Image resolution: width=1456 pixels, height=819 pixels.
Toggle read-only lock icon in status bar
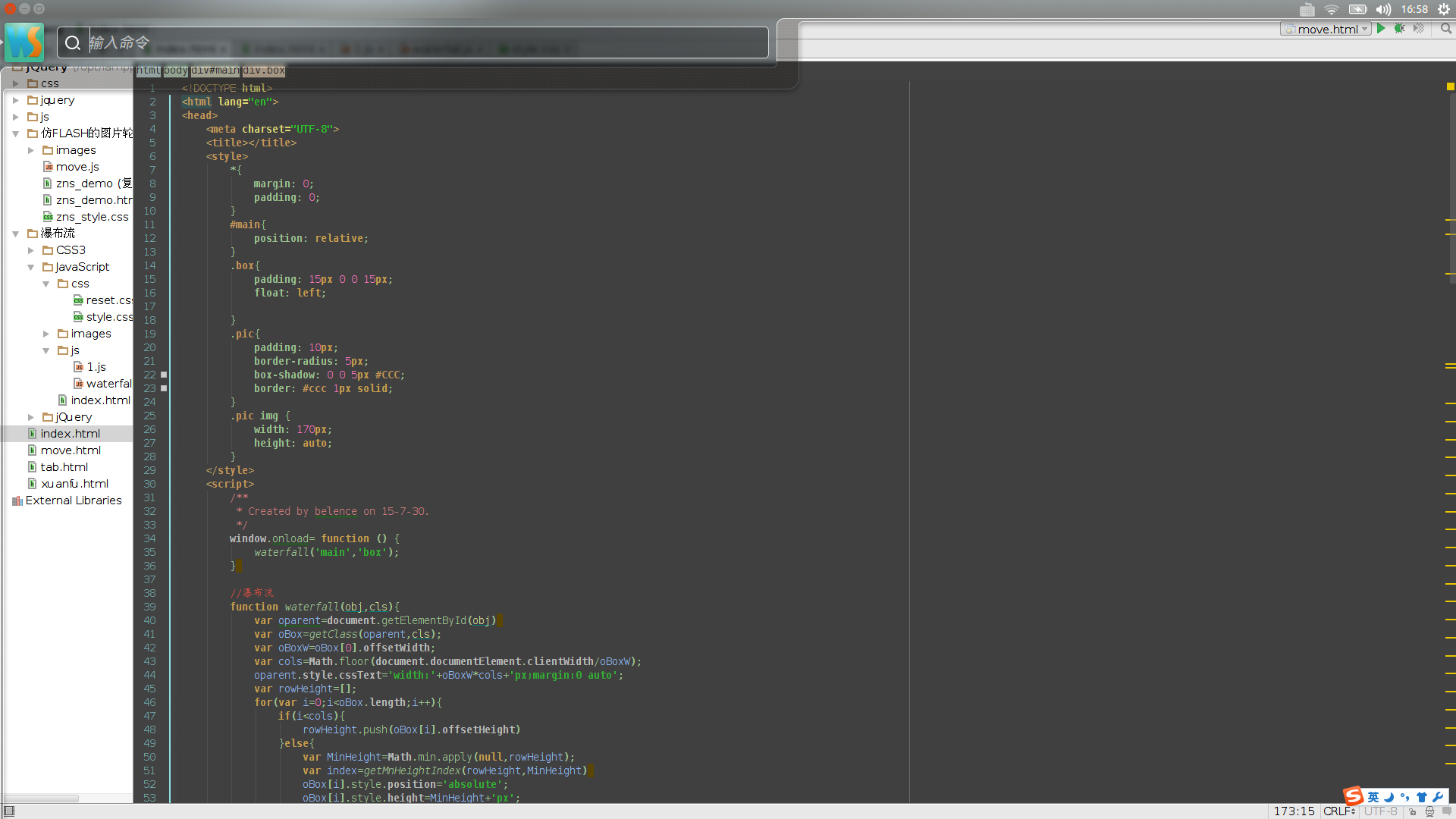pyautogui.click(x=1412, y=811)
